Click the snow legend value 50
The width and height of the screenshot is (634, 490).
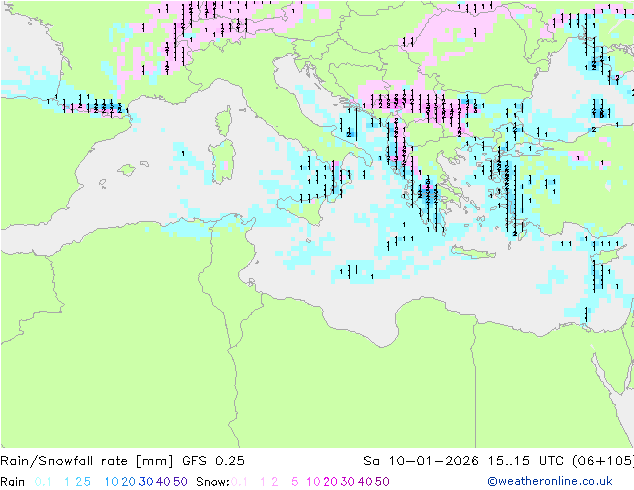tap(383, 482)
